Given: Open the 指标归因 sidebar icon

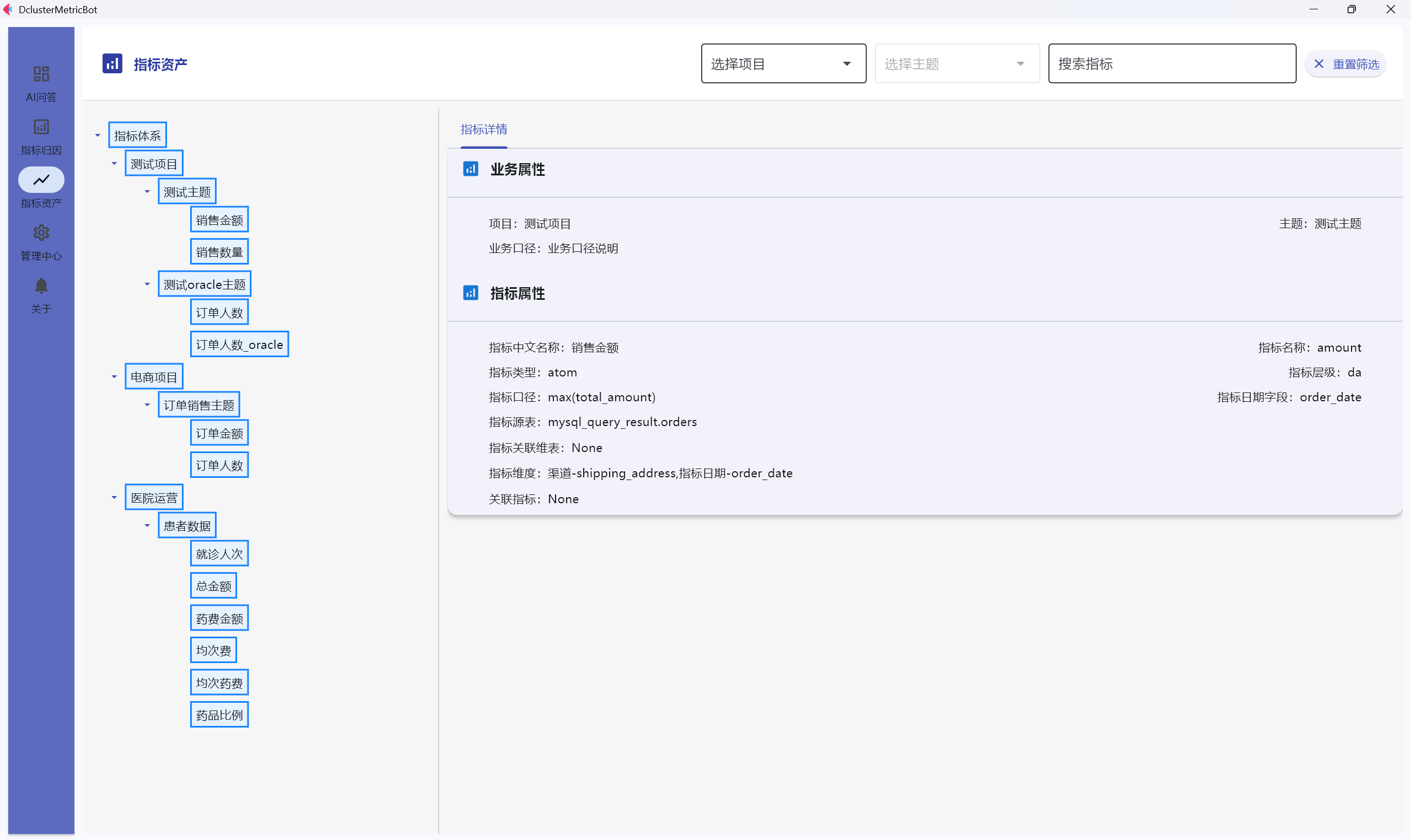Looking at the screenshot, I should point(41,127).
